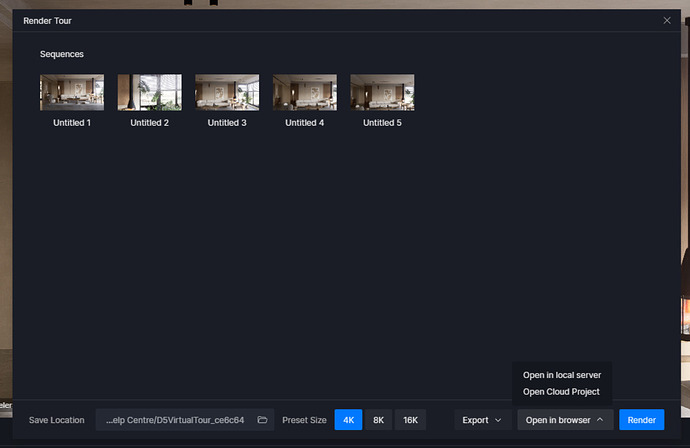Choose Open Cloud Project option

[x=561, y=391]
